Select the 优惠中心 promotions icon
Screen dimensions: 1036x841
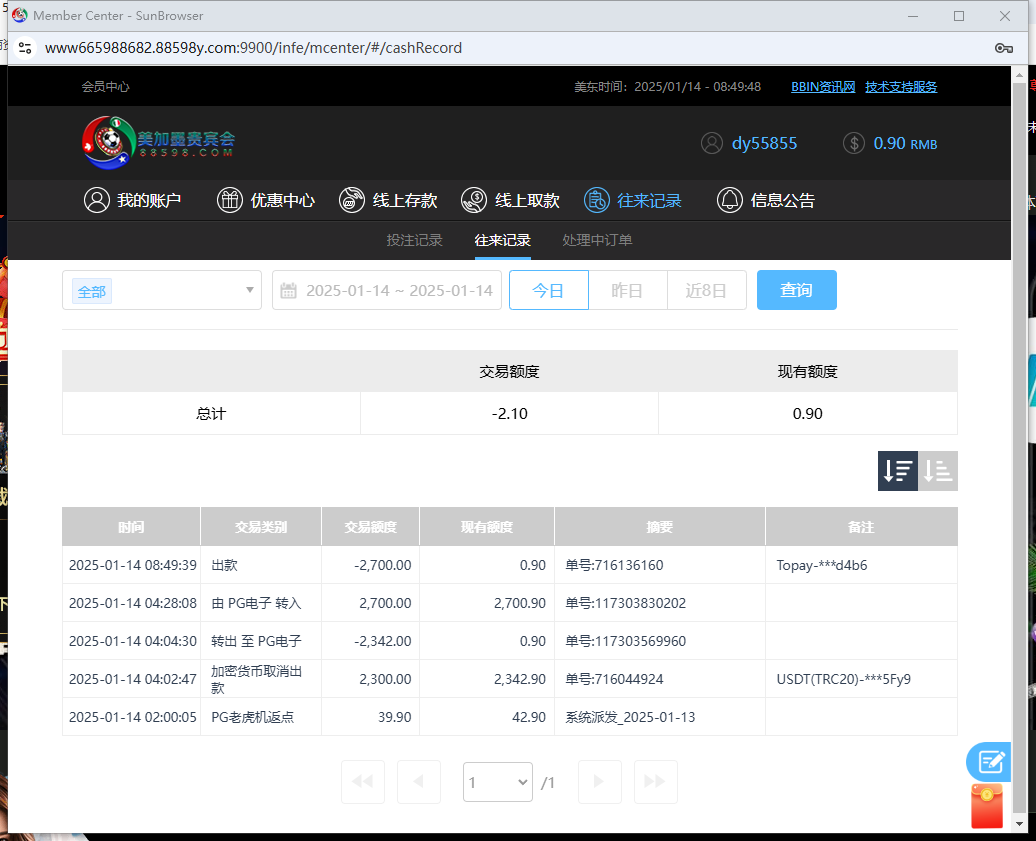[229, 200]
